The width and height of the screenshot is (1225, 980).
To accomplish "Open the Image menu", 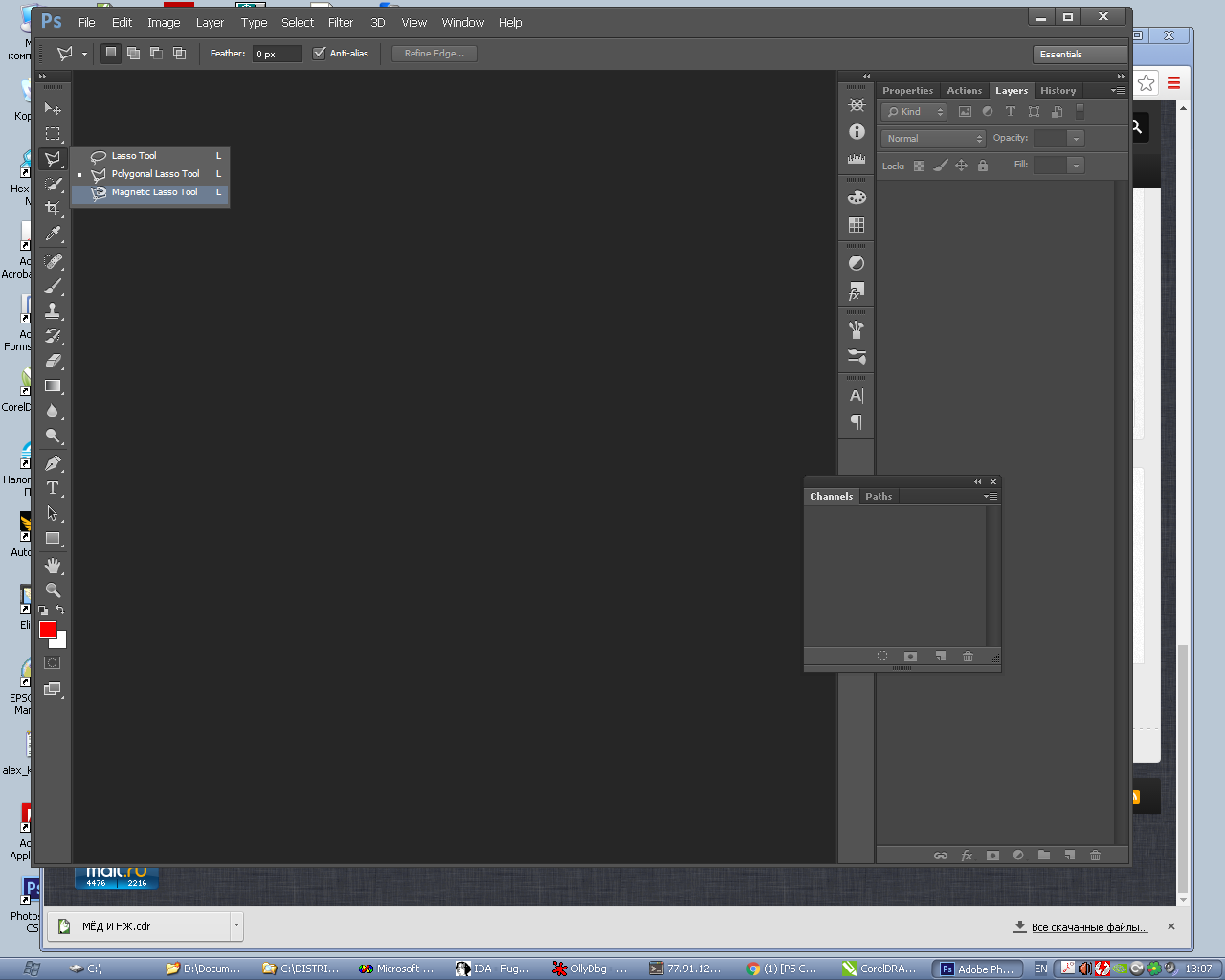I will [164, 22].
